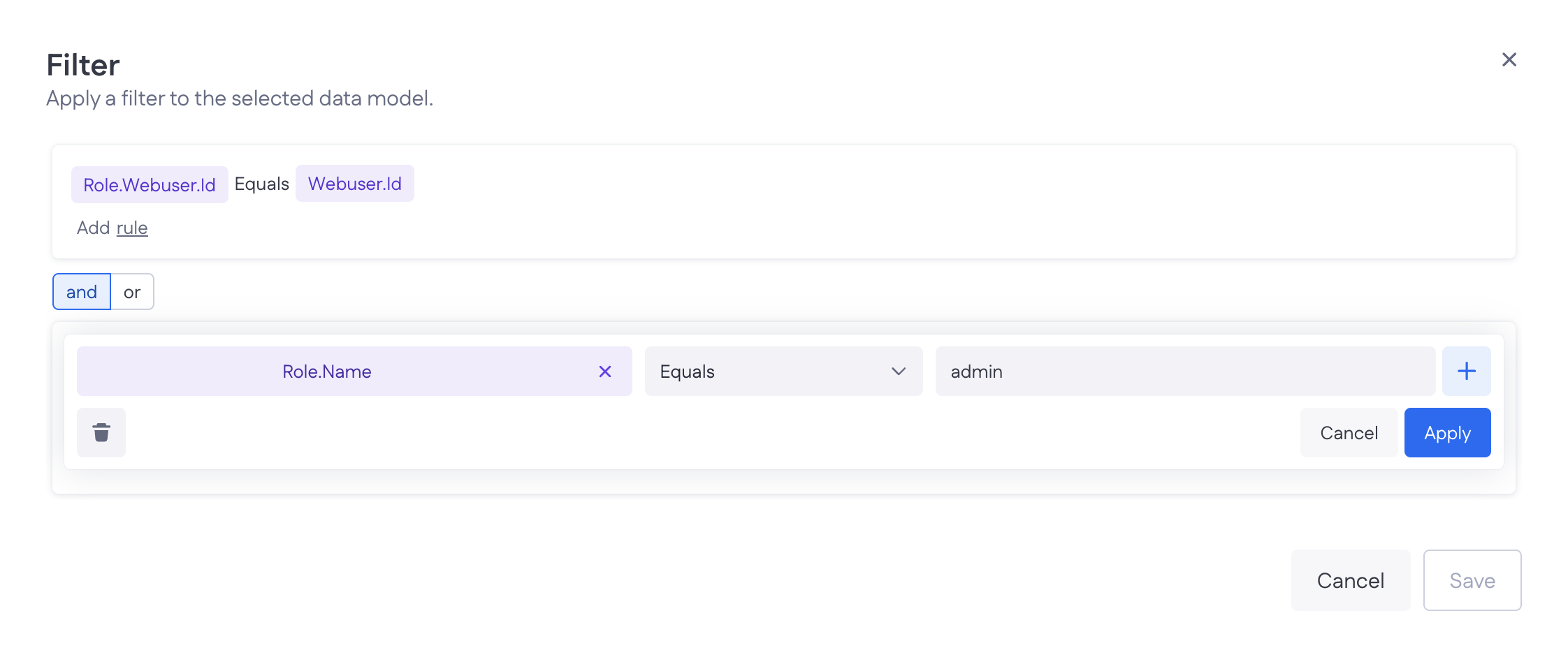
Task: Click the chevron arrow in the Equals dropdown
Action: 898,371
